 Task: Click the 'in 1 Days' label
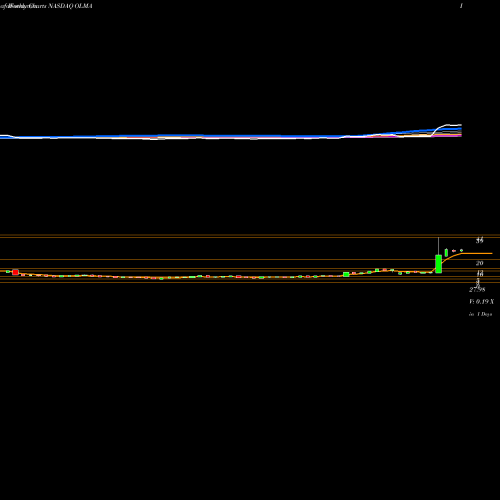480,314
